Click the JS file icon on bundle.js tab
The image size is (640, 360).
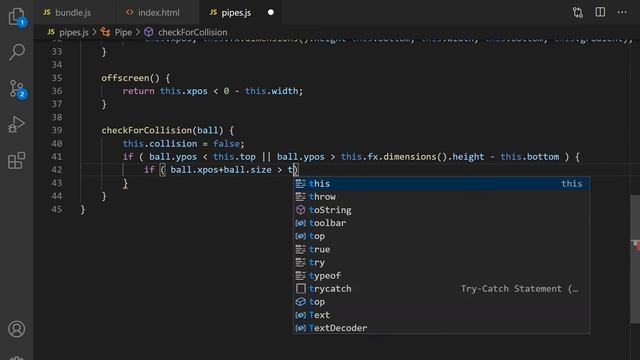point(47,12)
